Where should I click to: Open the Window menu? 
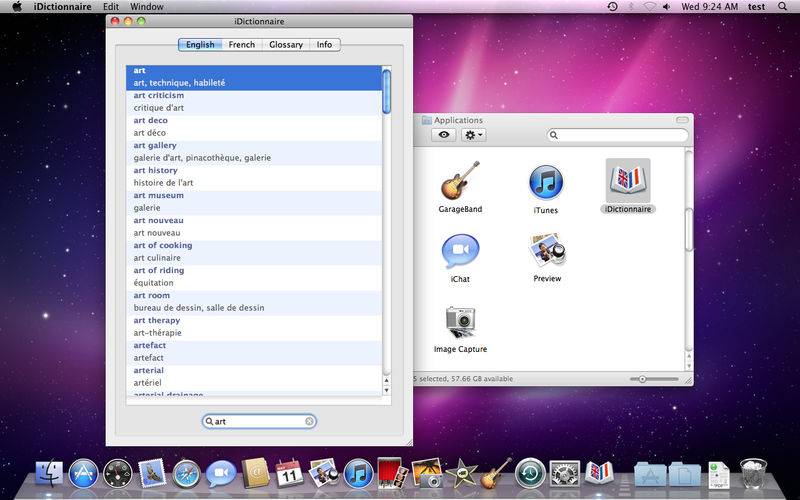tap(147, 7)
